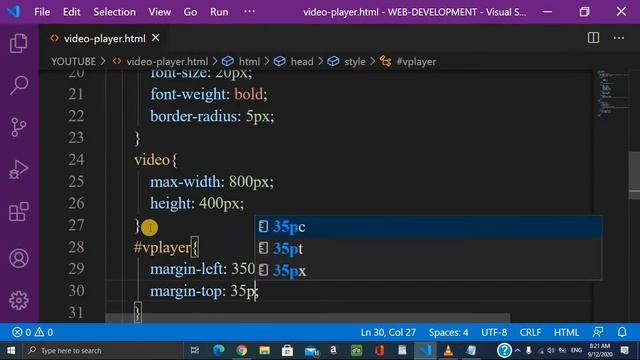Click the editor horizontal scrollbar
Viewport: 640px width, 360px height.
point(307,318)
